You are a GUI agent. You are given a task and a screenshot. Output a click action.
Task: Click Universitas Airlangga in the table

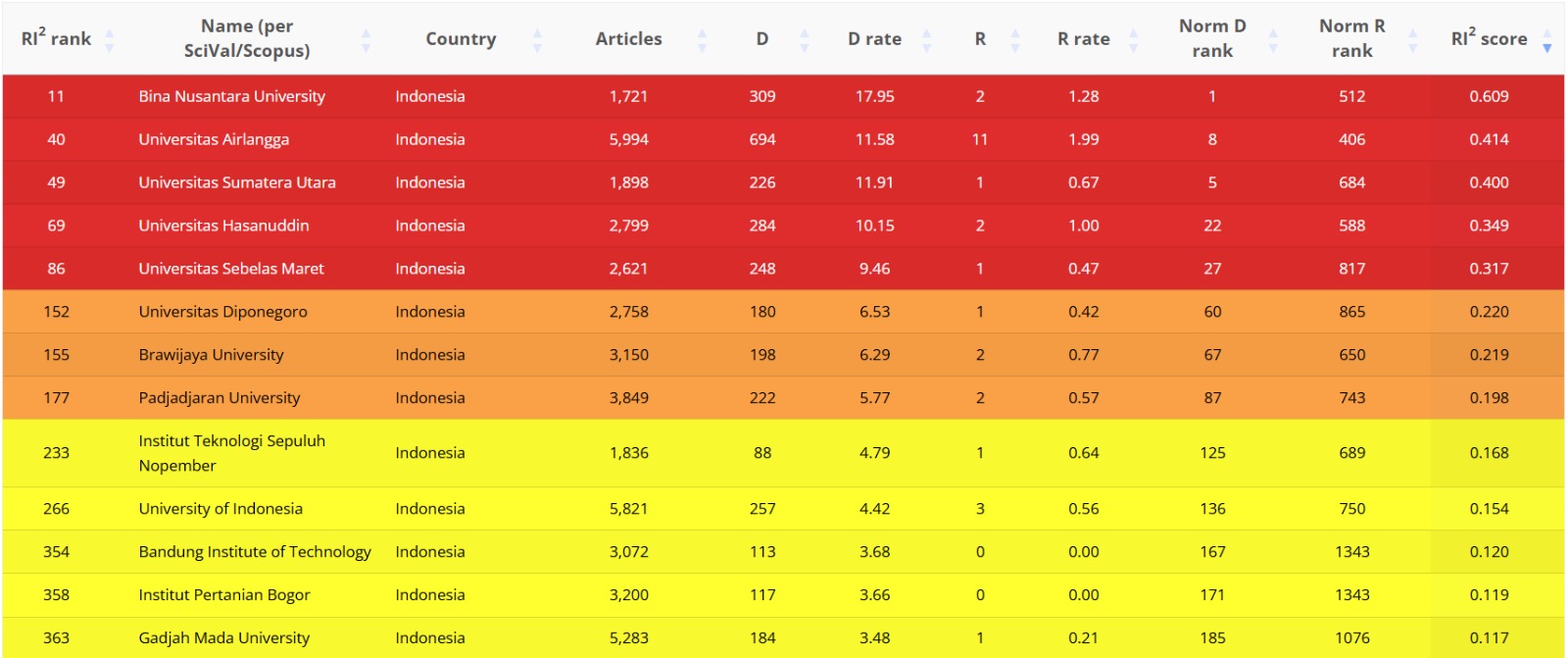point(214,139)
